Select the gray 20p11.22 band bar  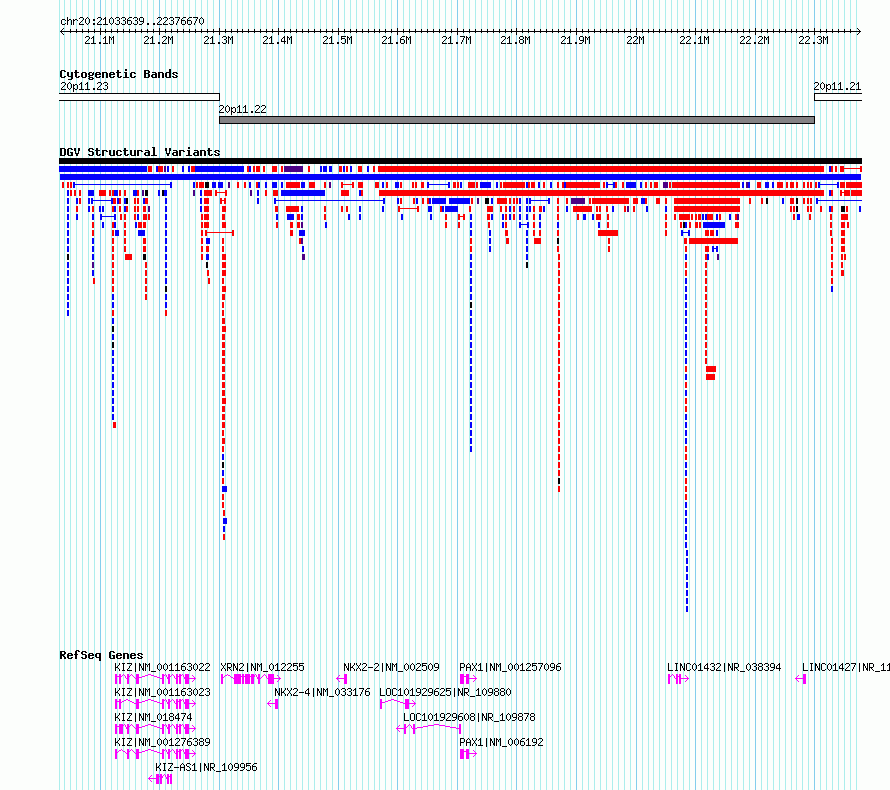(517, 120)
